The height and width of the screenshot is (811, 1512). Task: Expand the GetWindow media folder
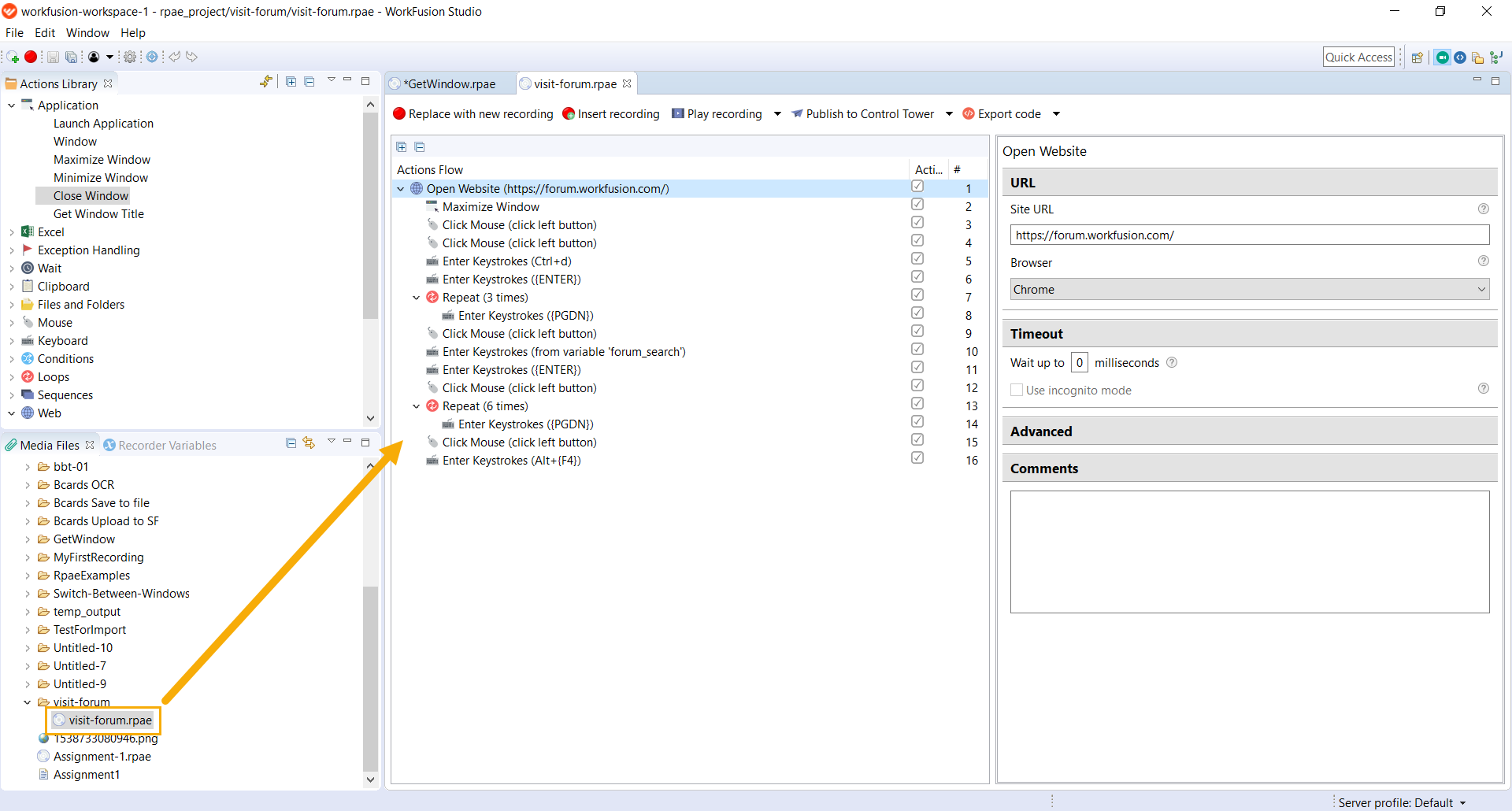coord(28,539)
